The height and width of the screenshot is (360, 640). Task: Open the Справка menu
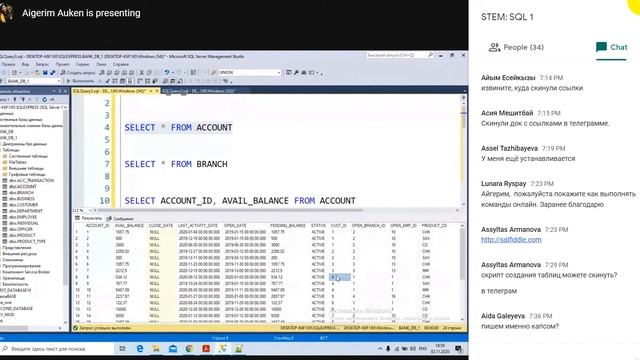coord(120,64)
